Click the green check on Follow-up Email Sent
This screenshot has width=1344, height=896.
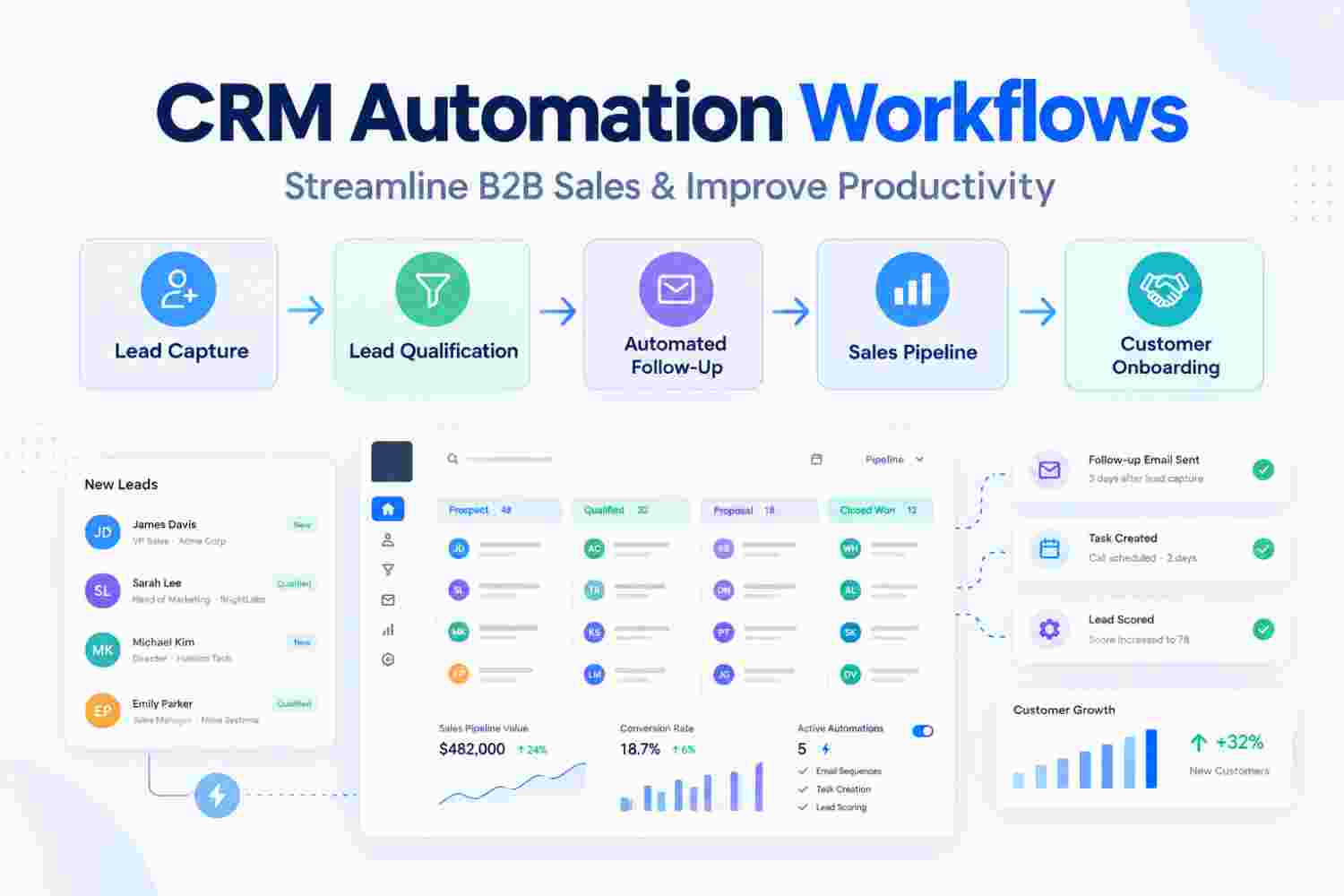(1263, 470)
